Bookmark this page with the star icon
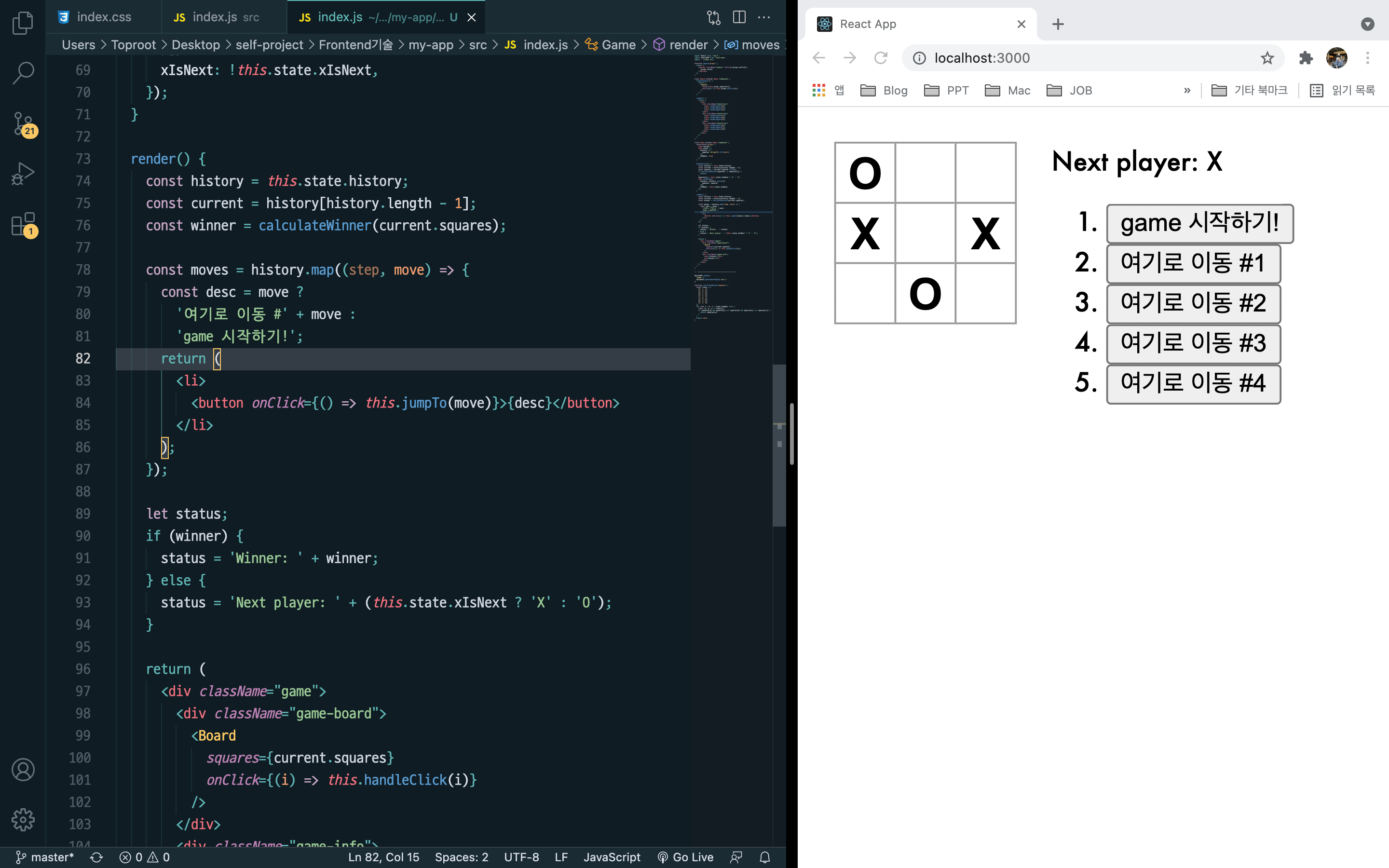This screenshot has height=868, width=1389. coord(1267,58)
